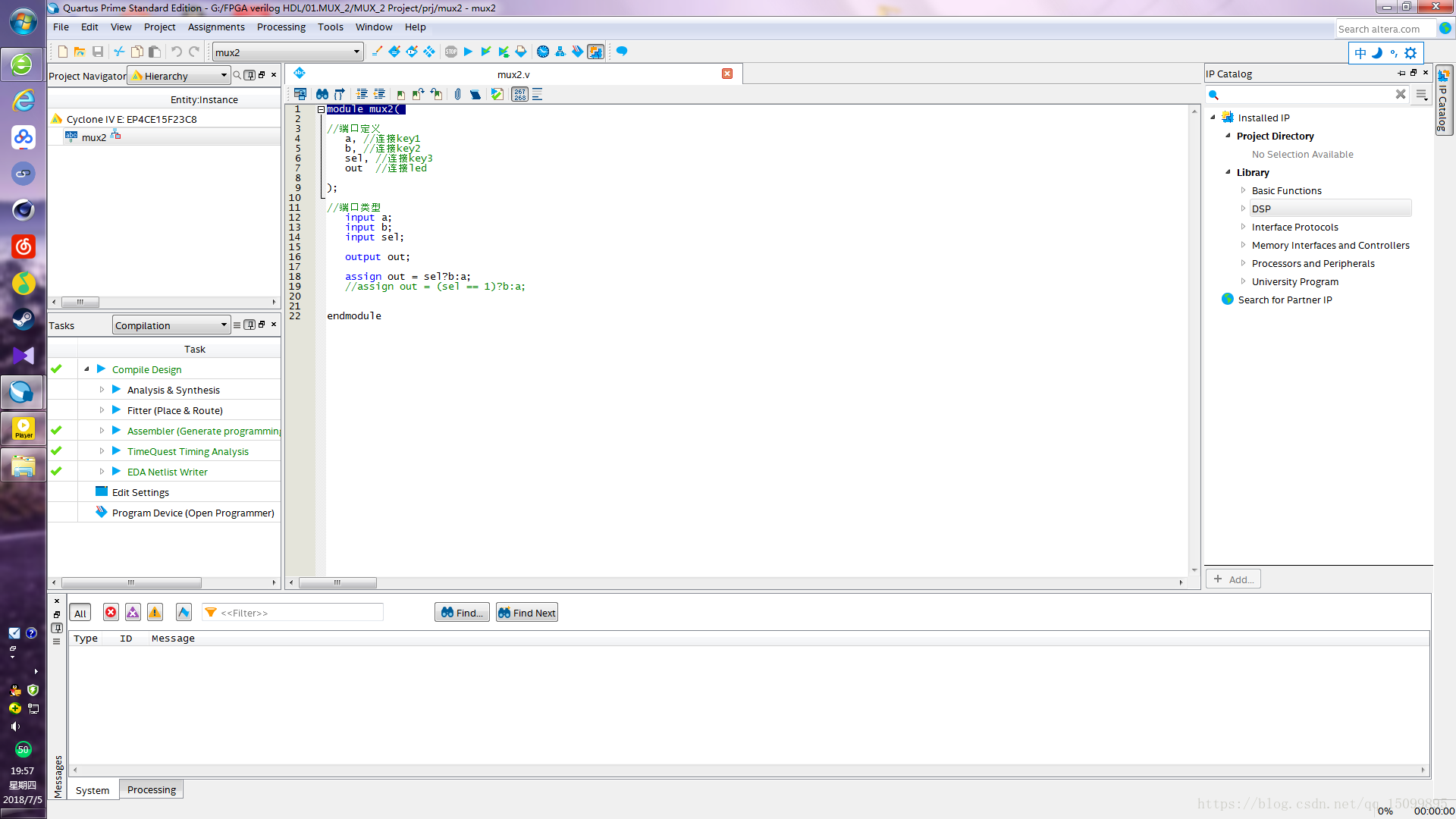Click the code editor horizontal scrollbar thumb

coord(337,582)
